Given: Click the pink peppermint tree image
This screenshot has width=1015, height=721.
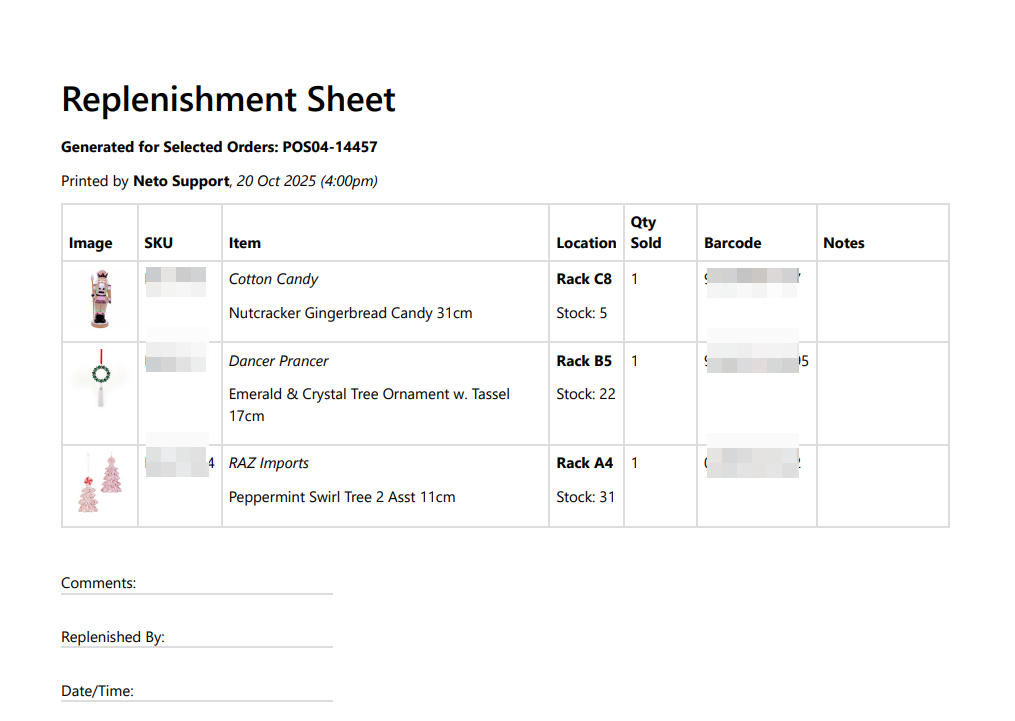Looking at the screenshot, I should (x=99, y=483).
